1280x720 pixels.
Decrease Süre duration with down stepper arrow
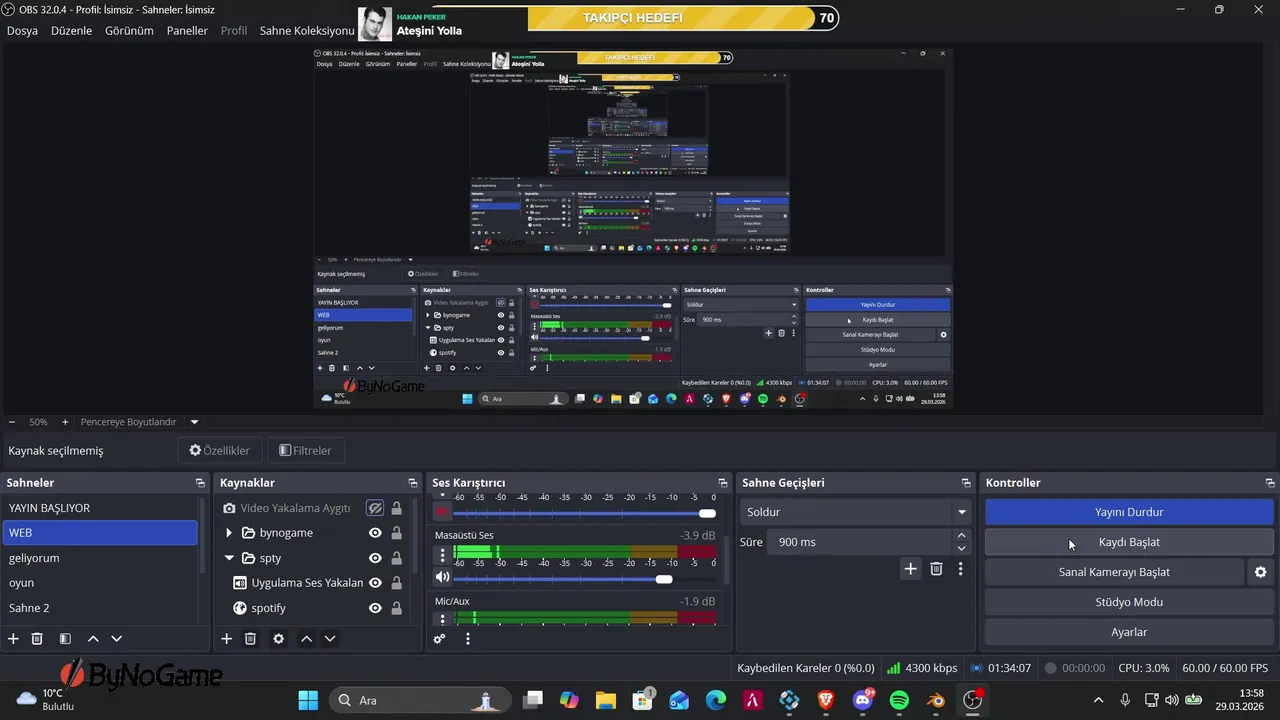coord(961,548)
